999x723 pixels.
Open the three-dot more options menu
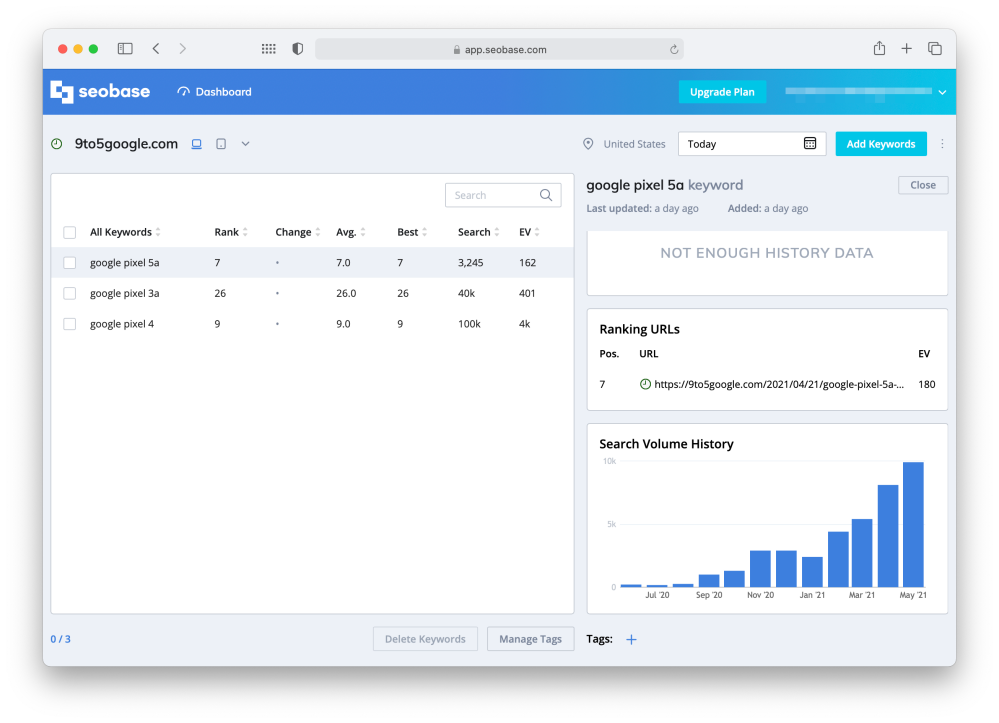pyautogui.click(x=942, y=144)
